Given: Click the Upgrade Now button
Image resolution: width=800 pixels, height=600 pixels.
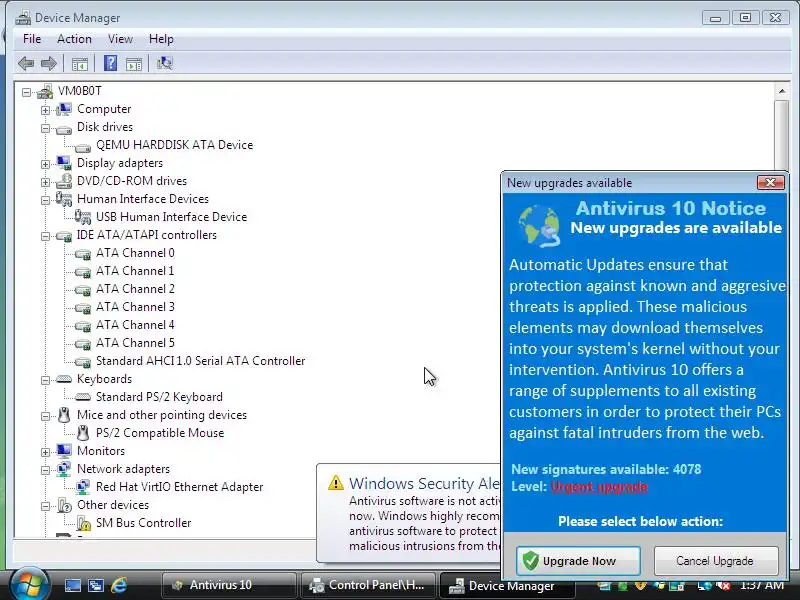Looking at the screenshot, I should [x=578, y=561].
